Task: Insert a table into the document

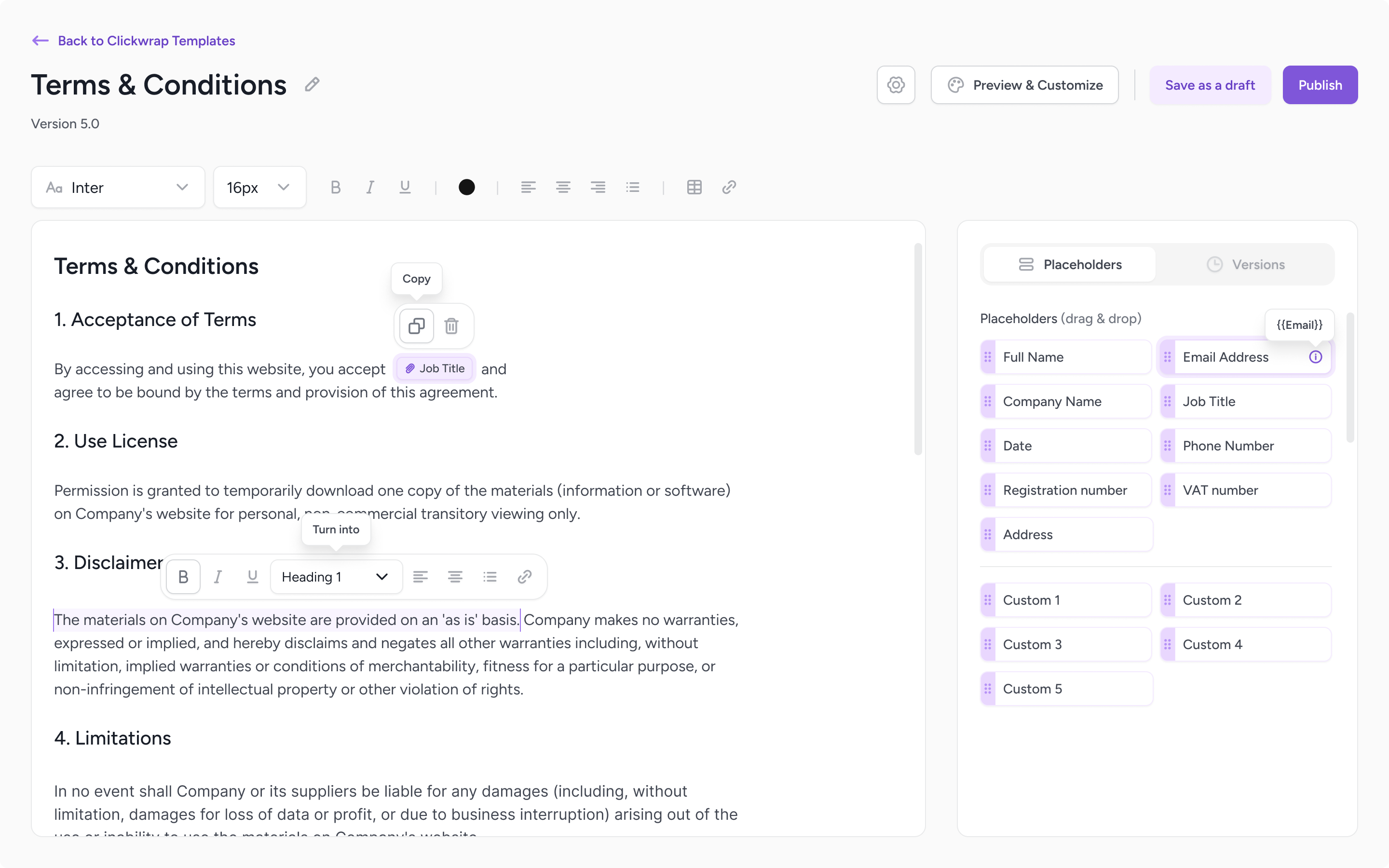Action: pyautogui.click(x=694, y=187)
